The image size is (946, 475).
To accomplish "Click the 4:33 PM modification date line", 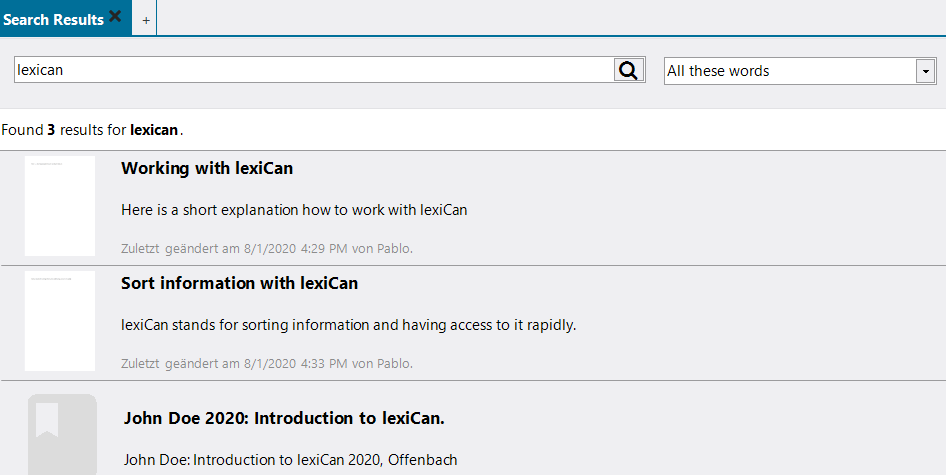I will click(266, 363).
